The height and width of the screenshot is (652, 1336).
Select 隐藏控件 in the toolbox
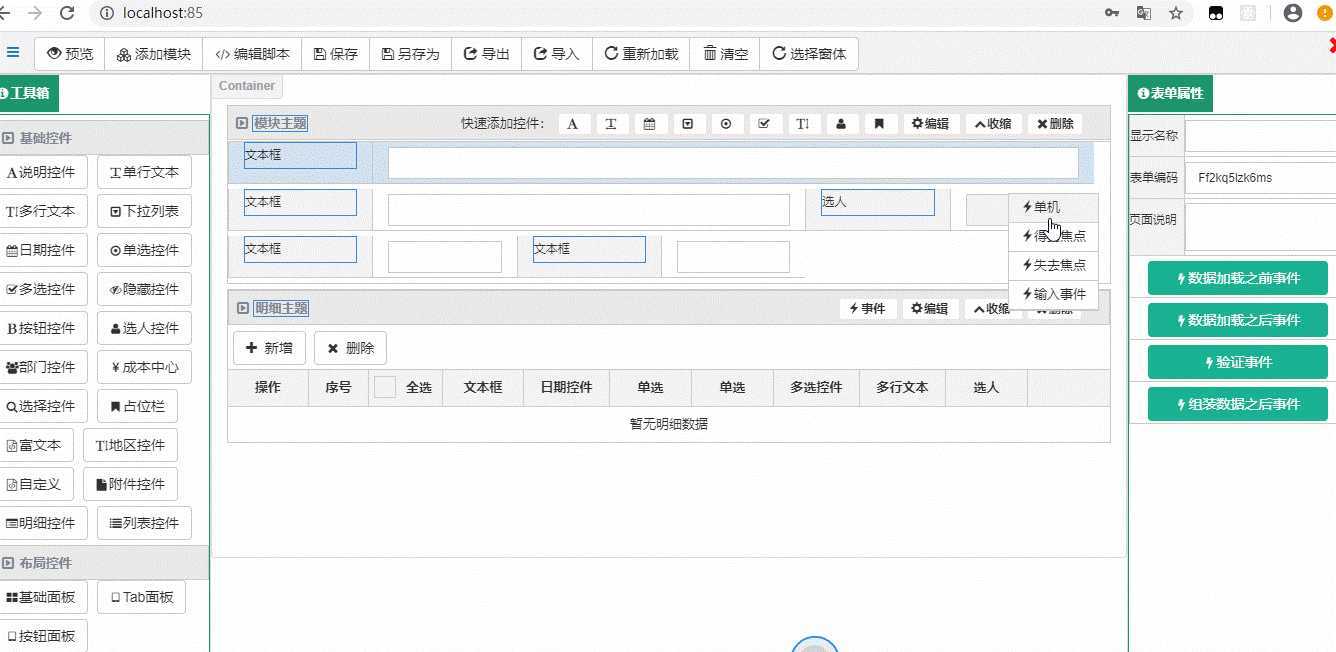[x=144, y=289]
